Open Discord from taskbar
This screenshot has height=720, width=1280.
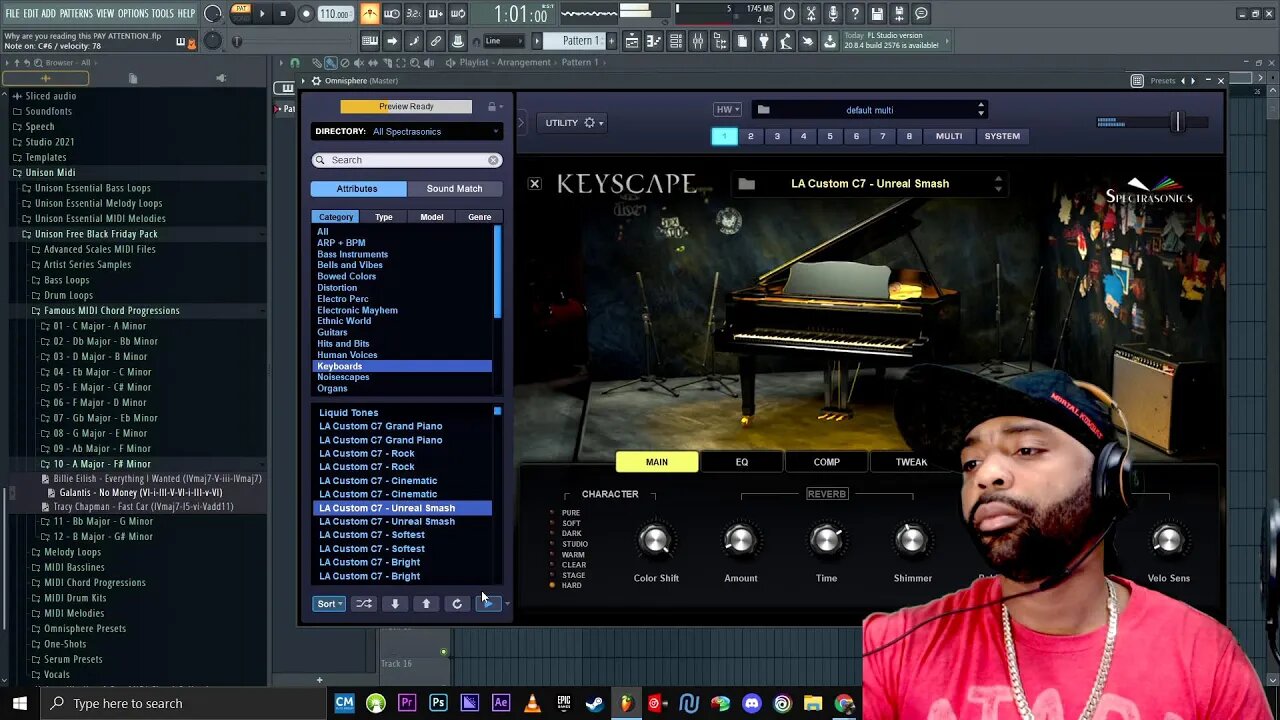752,703
